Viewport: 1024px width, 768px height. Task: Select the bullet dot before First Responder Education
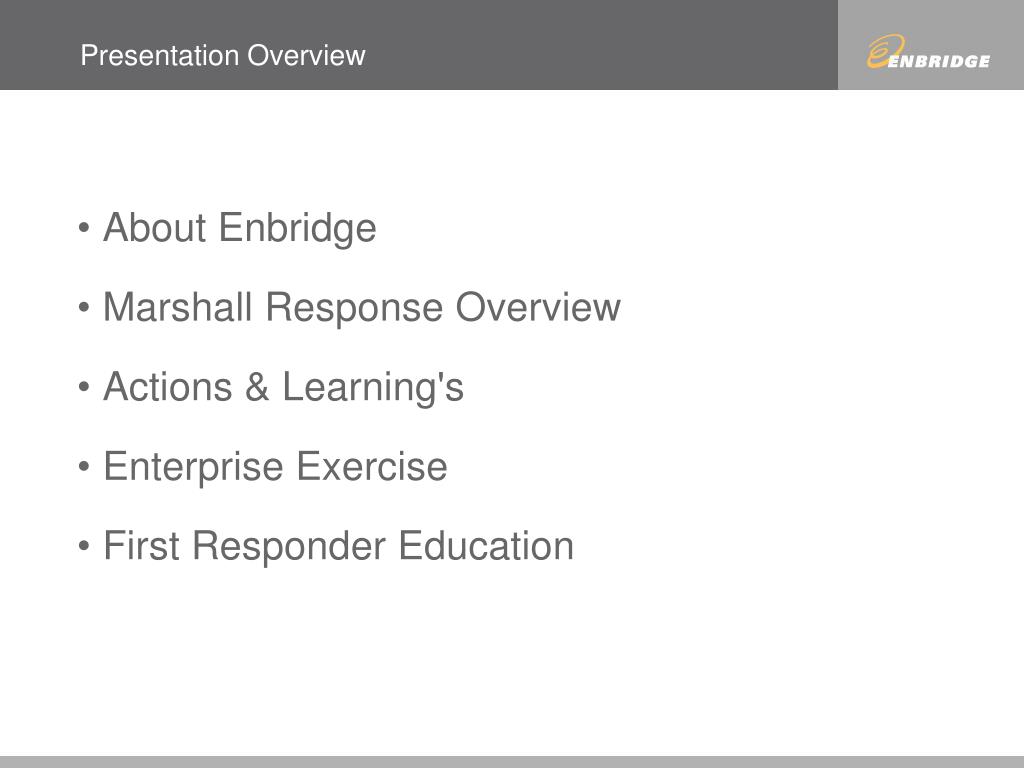click(84, 546)
